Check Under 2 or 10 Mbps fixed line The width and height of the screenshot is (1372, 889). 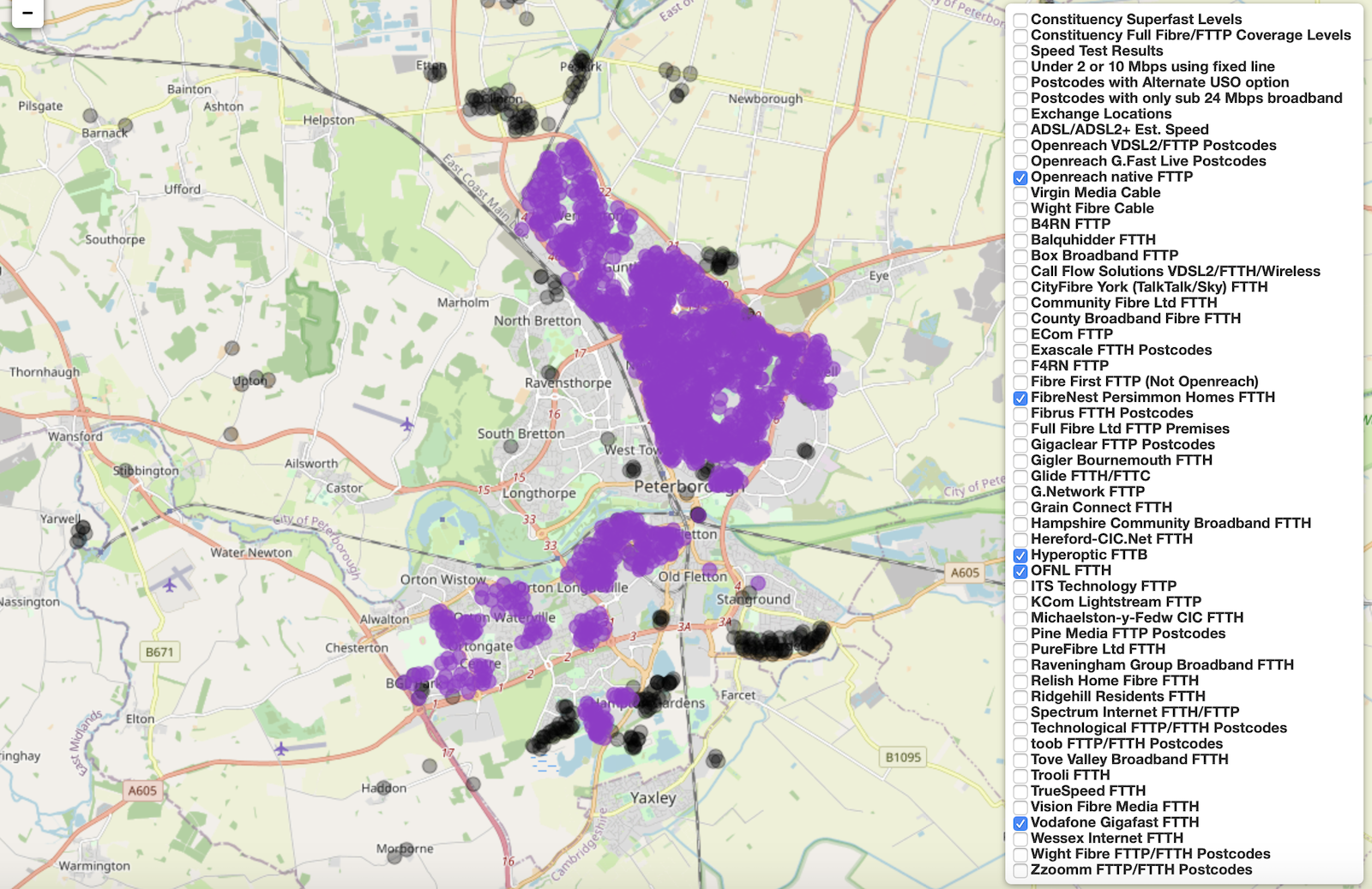pos(1020,66)
